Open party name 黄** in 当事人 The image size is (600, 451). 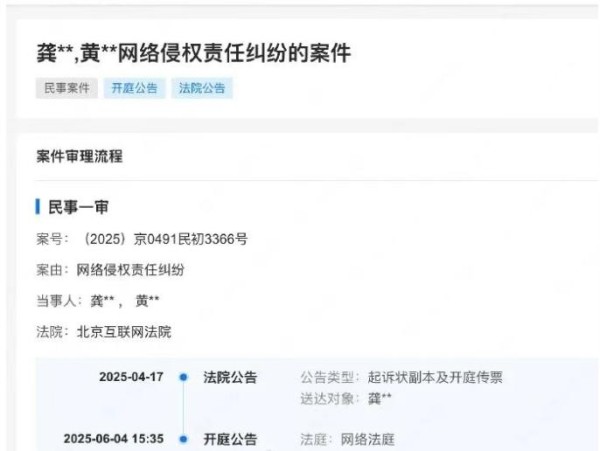click(147, 301)
